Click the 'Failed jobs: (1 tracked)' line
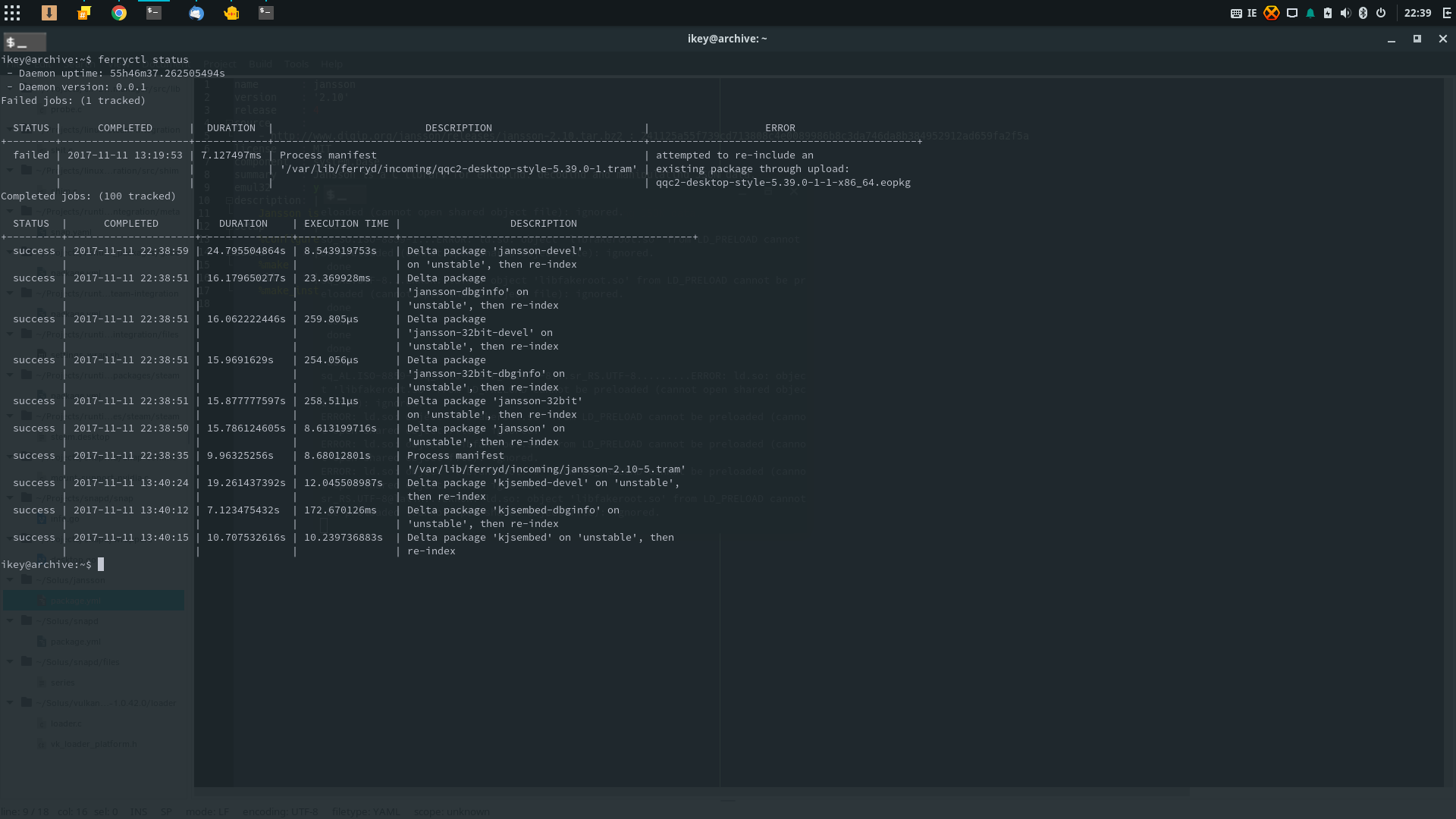 pos(74,101)
